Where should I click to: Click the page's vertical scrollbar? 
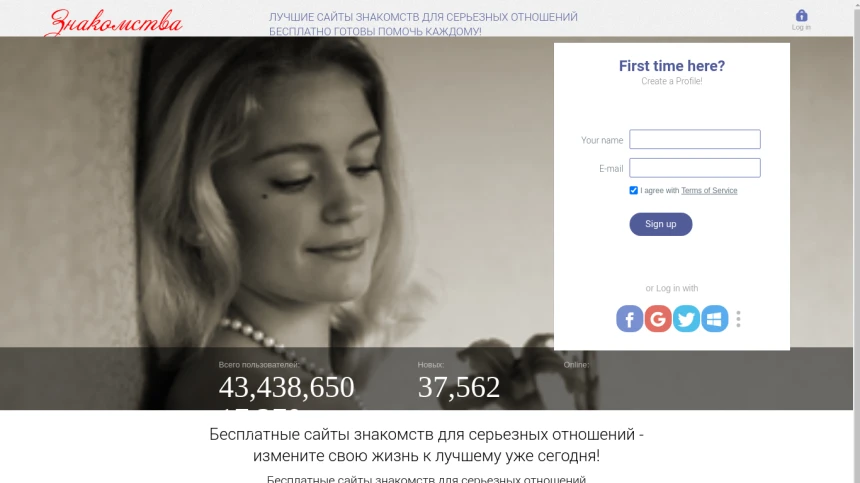[857, 241]
